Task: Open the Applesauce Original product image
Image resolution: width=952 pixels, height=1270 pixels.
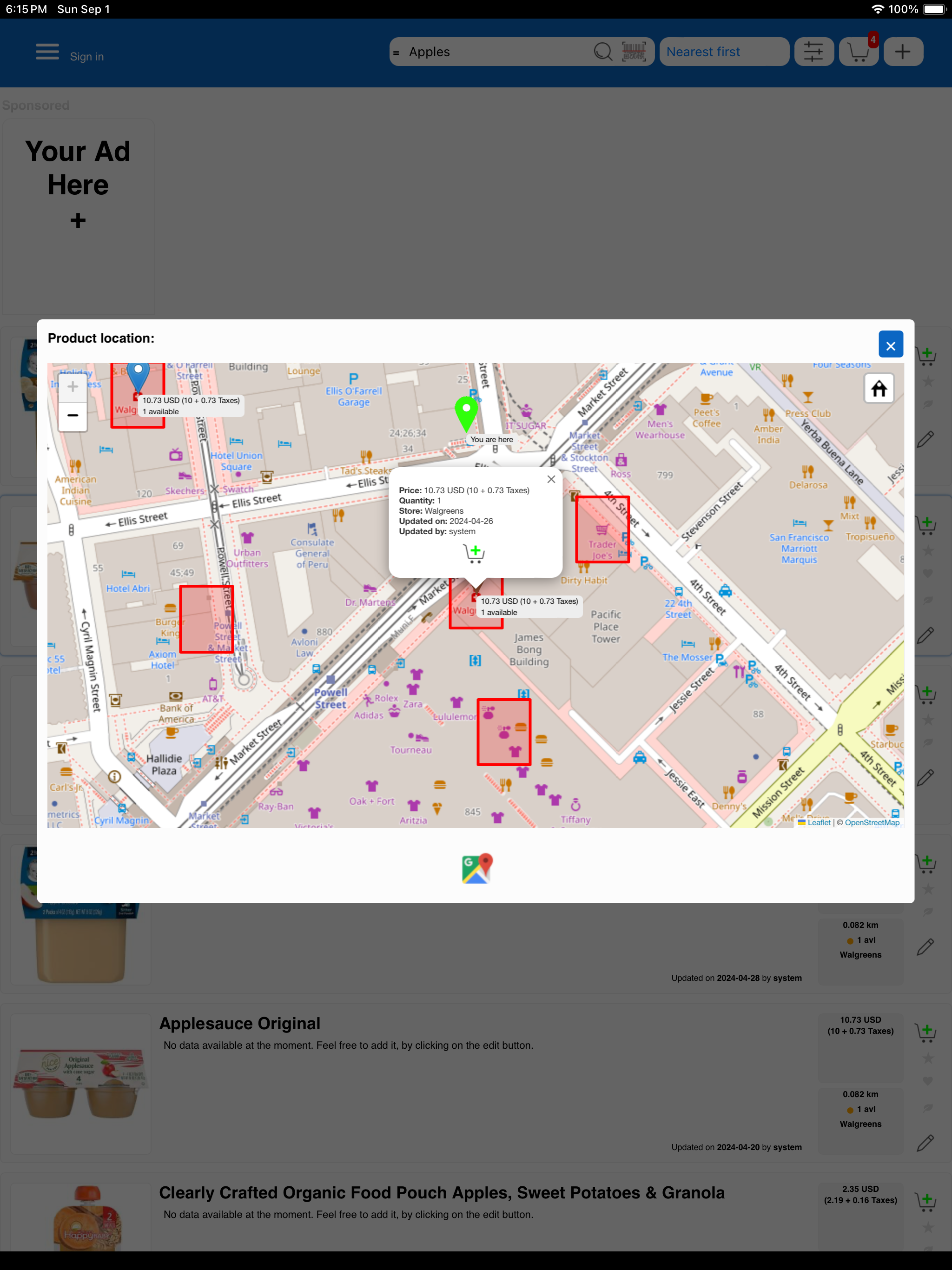Action: 81,1084
